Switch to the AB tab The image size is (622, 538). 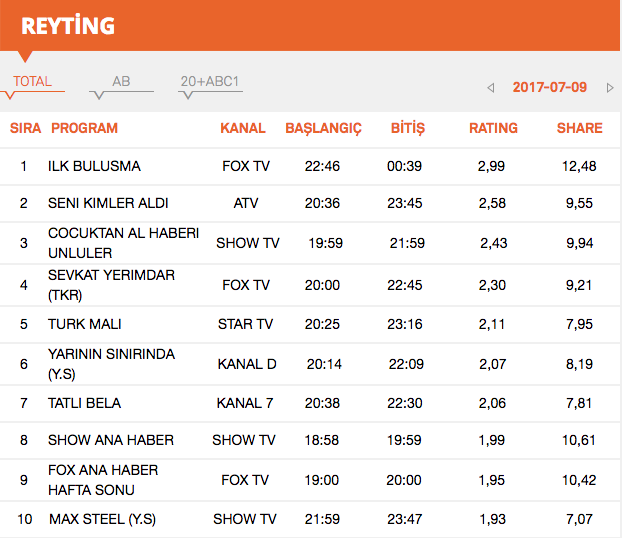click(x=121, y=82)
